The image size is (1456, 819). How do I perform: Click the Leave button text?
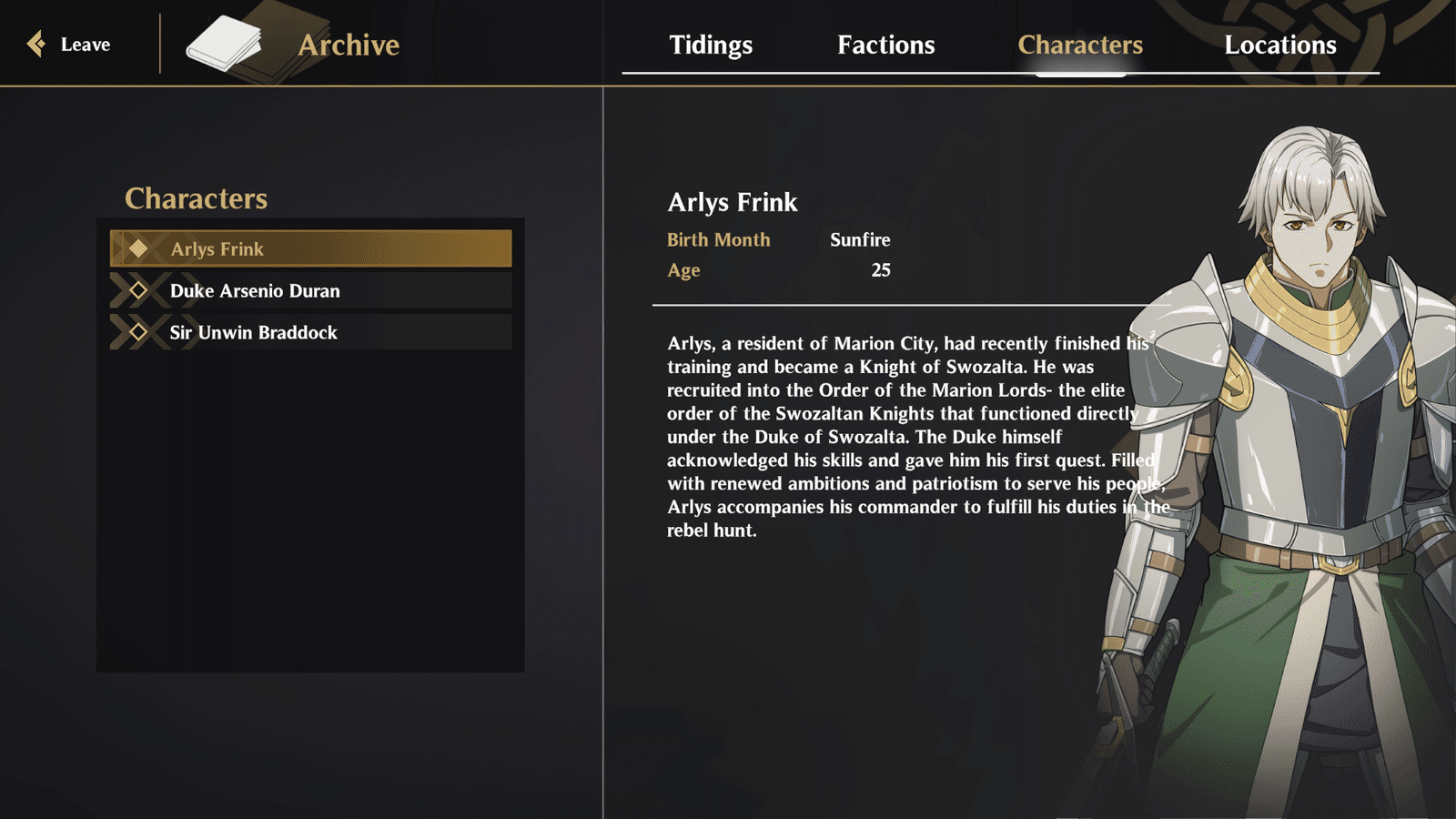pyautogui.click(x=86, y=45)
